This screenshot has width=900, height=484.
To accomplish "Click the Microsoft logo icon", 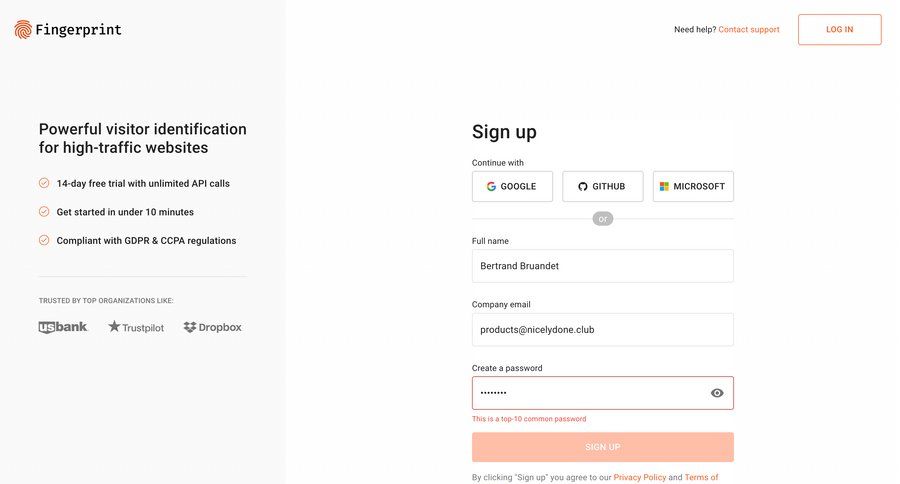I will (x=664, y=187).
